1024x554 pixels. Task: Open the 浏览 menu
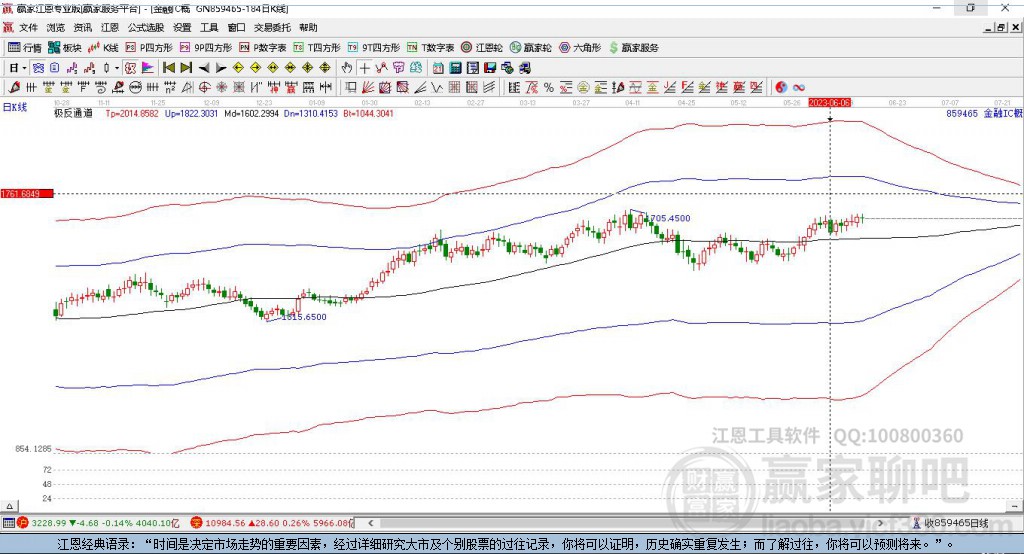tap(56, 27)
